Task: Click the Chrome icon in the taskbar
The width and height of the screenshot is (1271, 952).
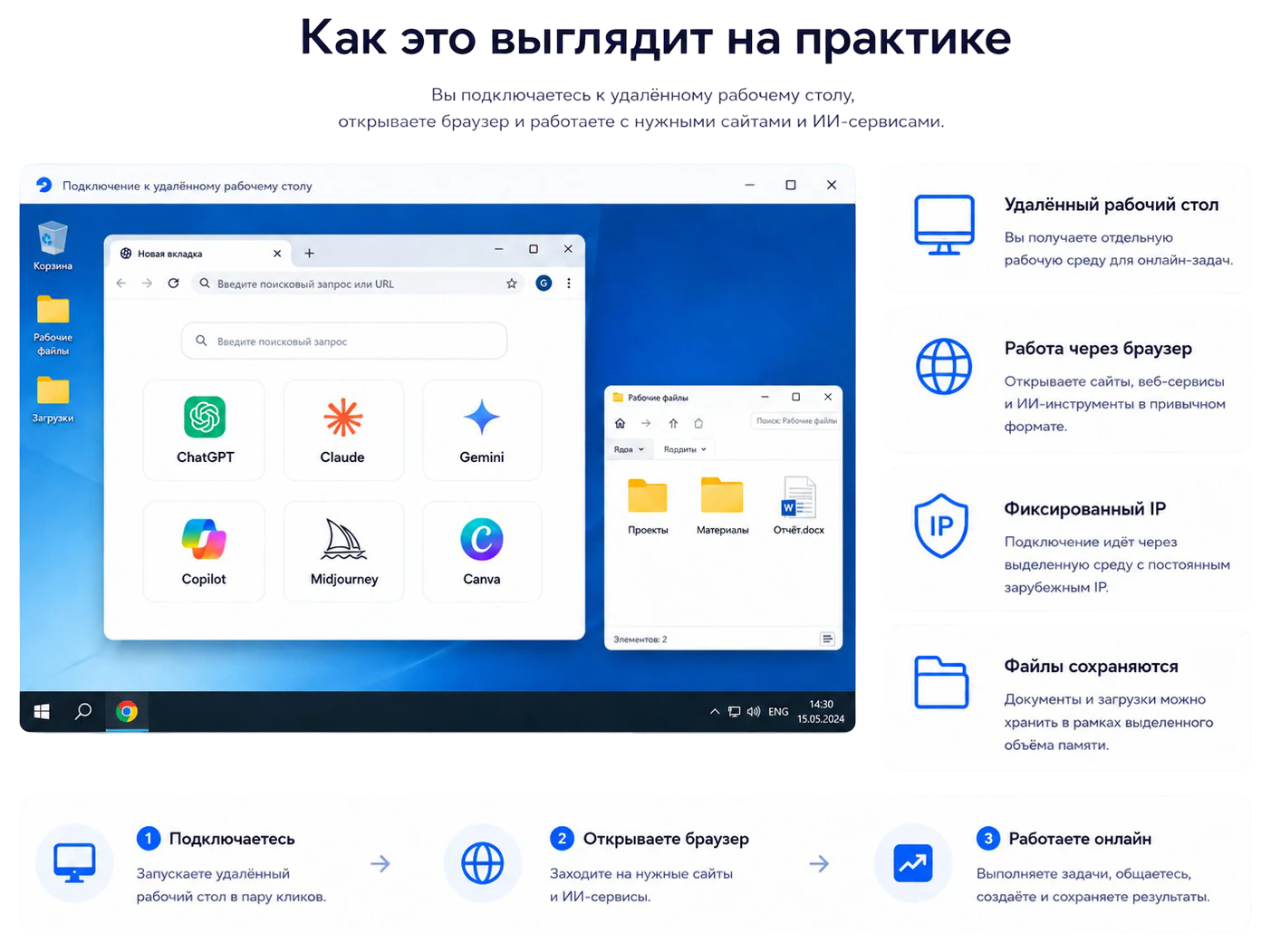Action: 127,712
